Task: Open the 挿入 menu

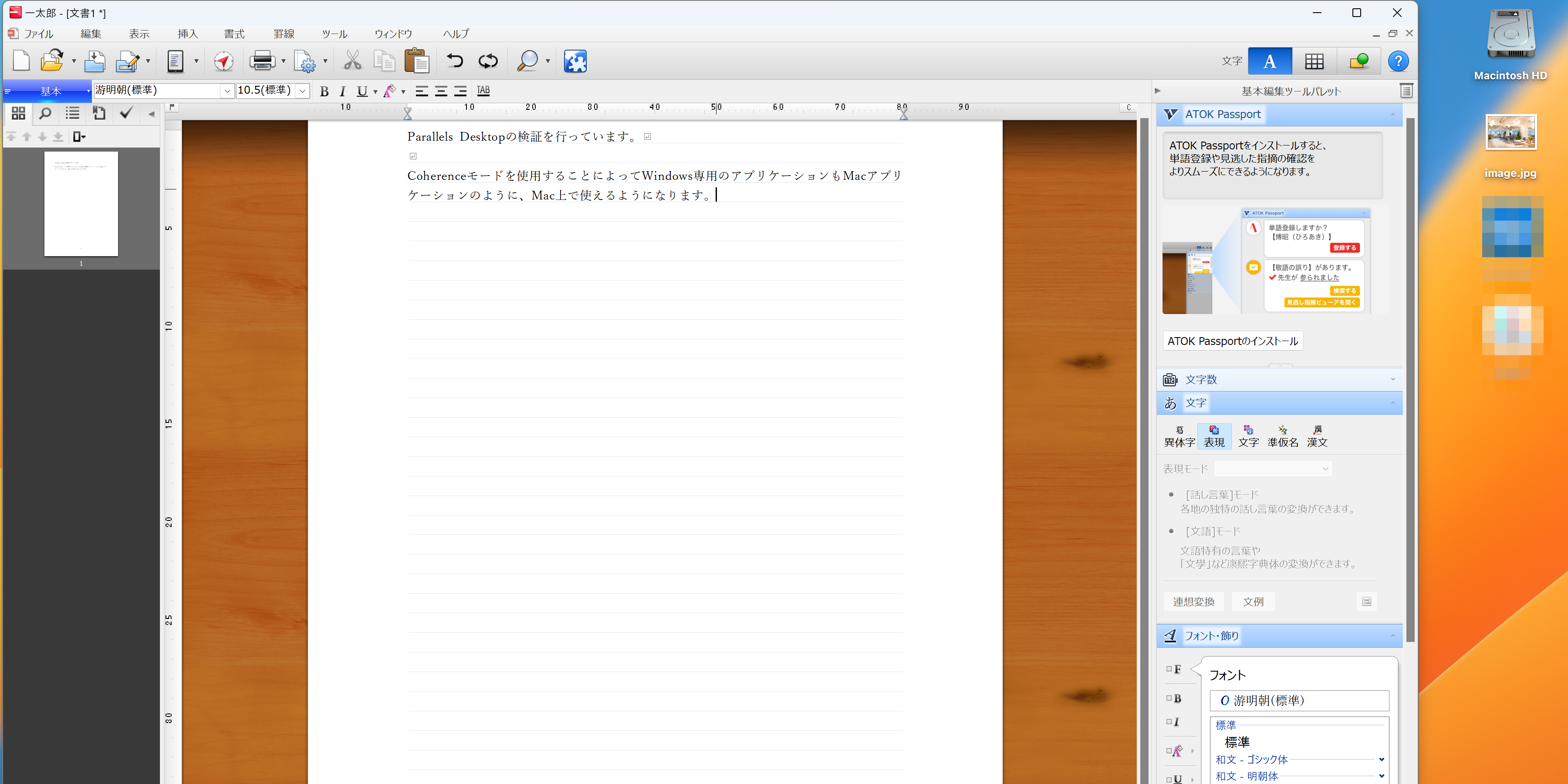Action: [x=187, y=34]
